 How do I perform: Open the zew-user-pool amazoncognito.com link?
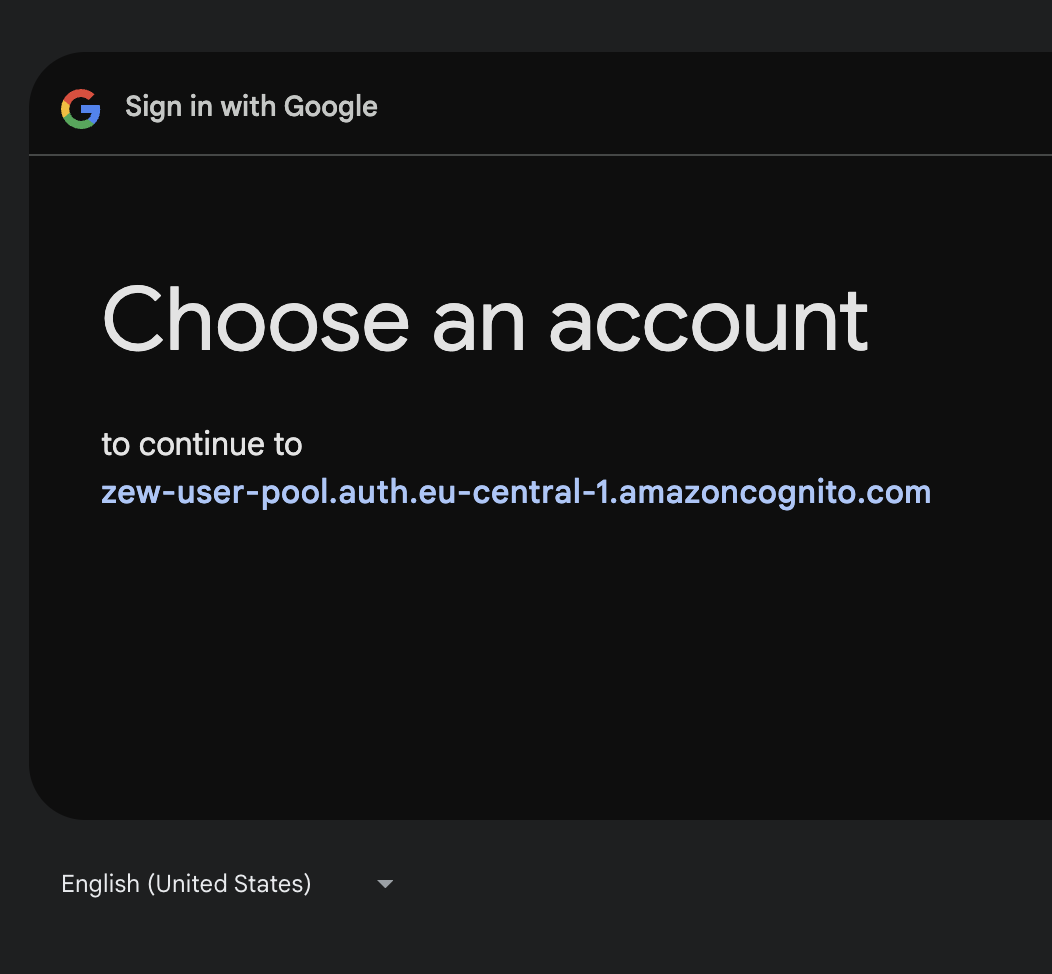[x=516, y=492]
